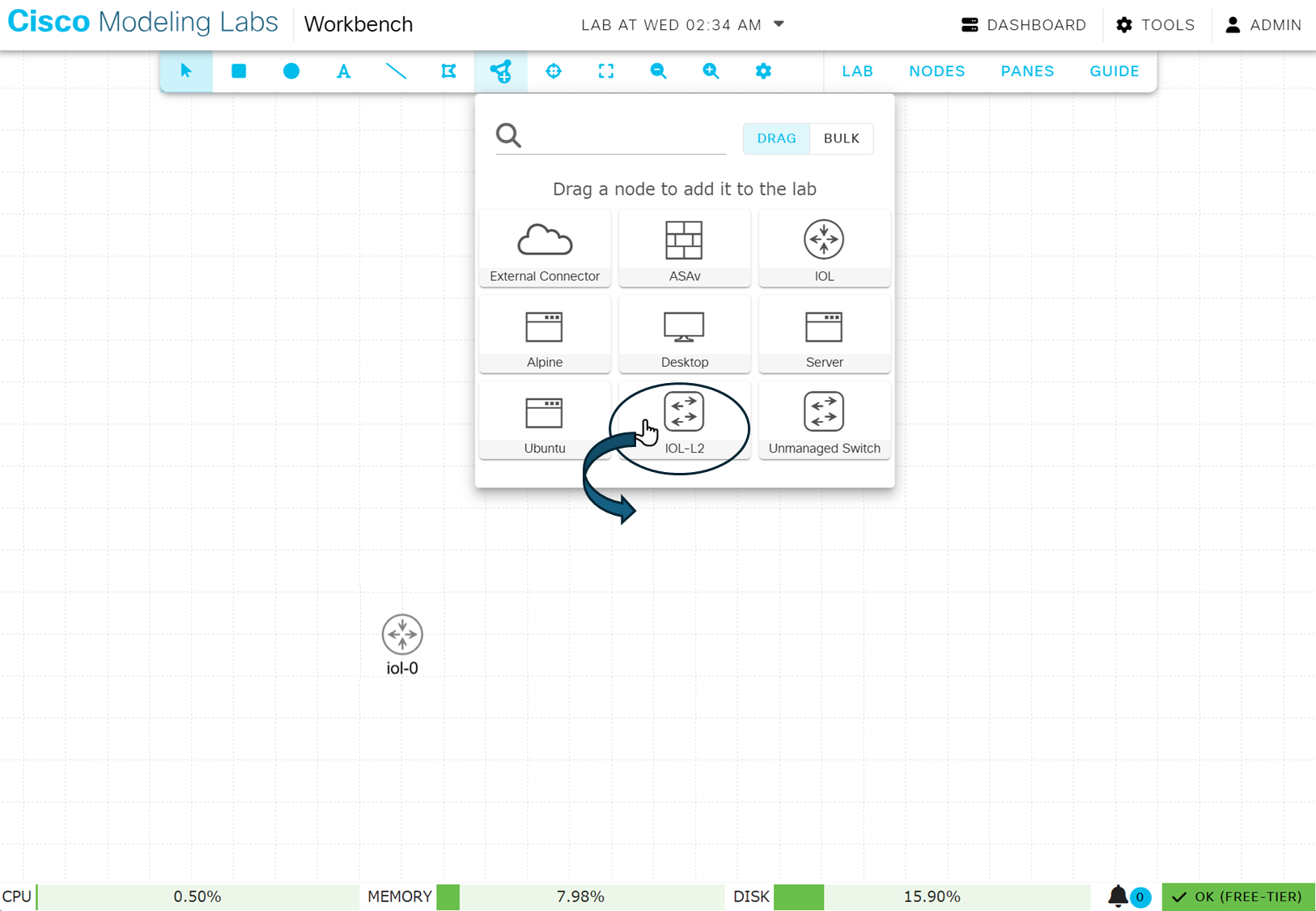Select the pointer selection tool

pos(186,71)
